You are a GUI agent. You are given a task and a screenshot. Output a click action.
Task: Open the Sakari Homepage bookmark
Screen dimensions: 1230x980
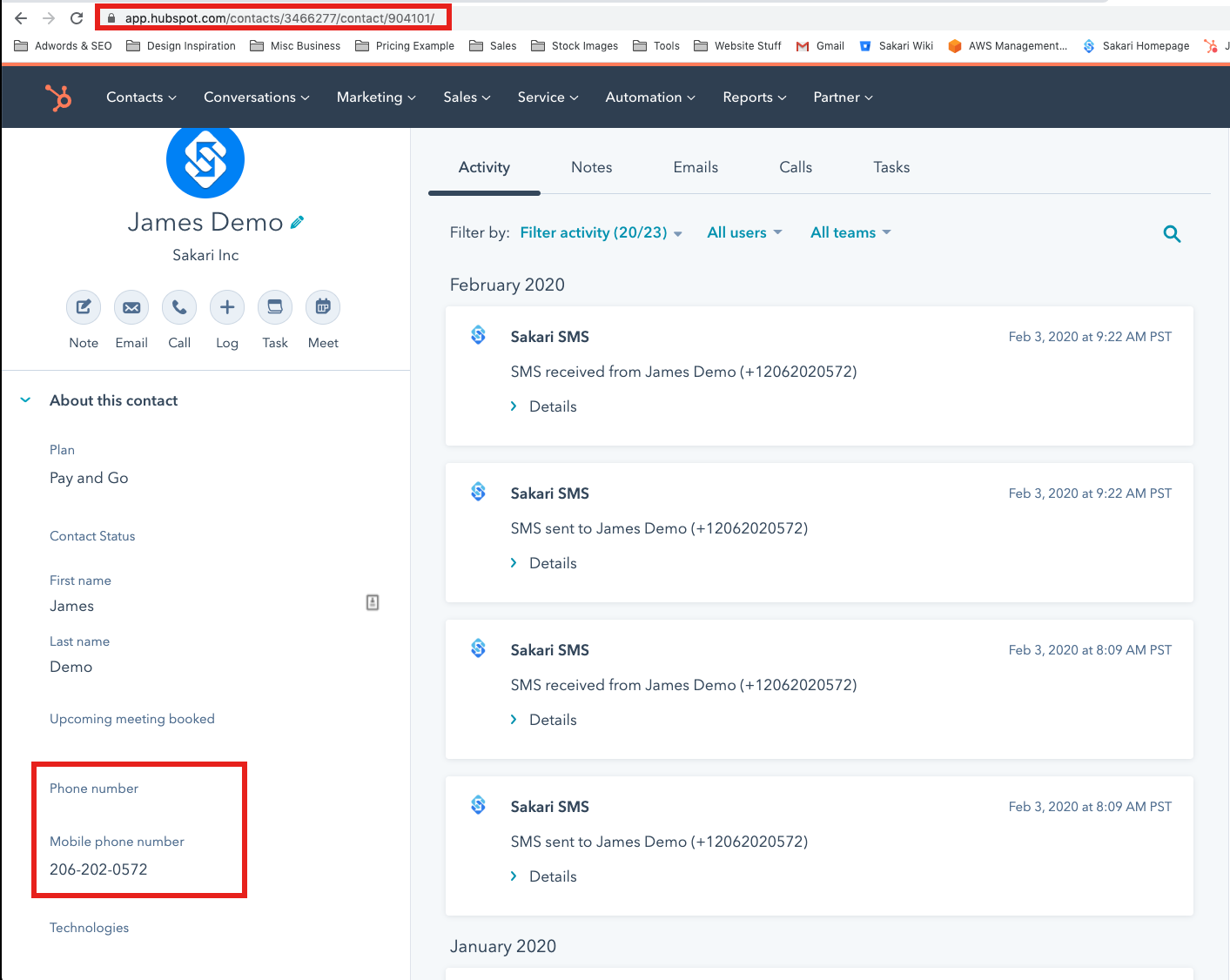[1136, 46]
